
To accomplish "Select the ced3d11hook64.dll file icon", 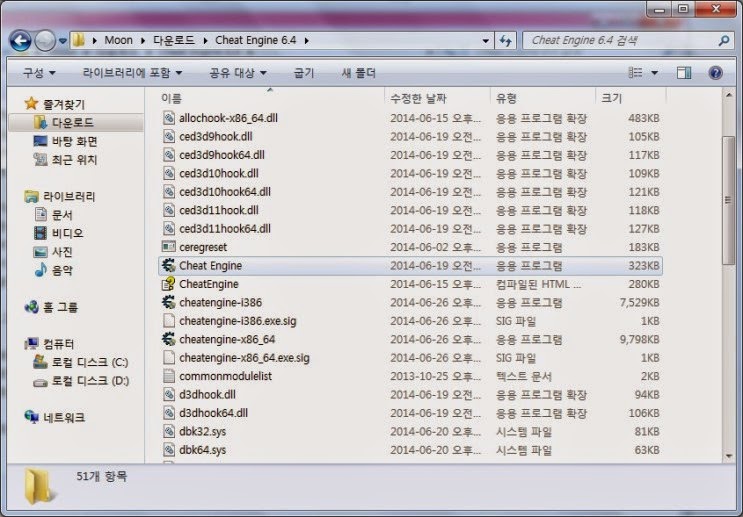I will click(169, 228).
